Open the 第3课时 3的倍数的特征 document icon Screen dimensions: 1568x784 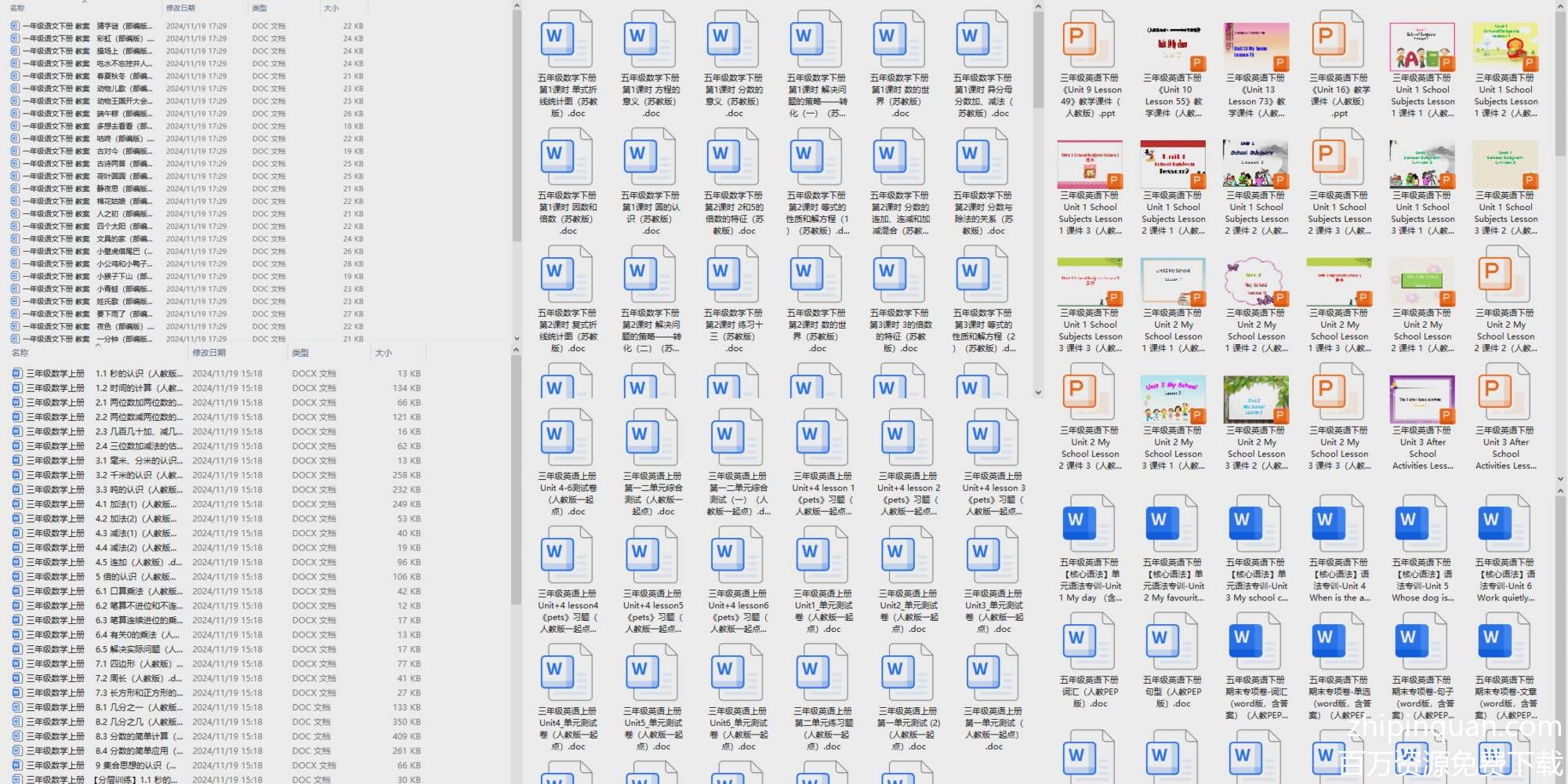pos(899,274)
